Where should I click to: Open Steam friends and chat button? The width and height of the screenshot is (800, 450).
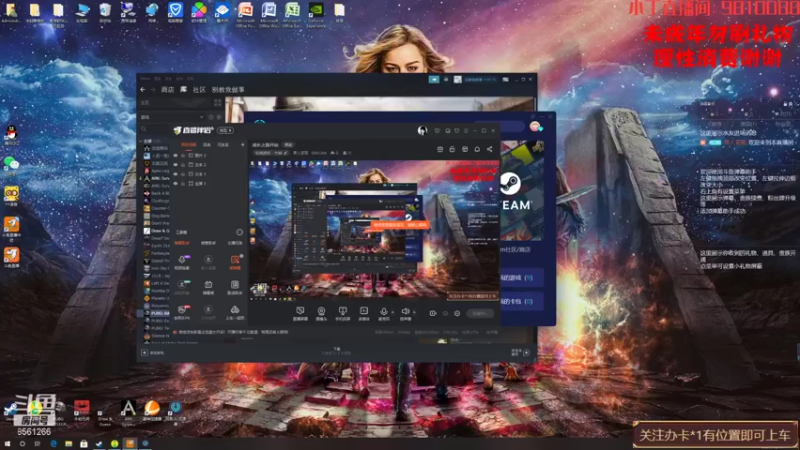(x=520, y=352)
